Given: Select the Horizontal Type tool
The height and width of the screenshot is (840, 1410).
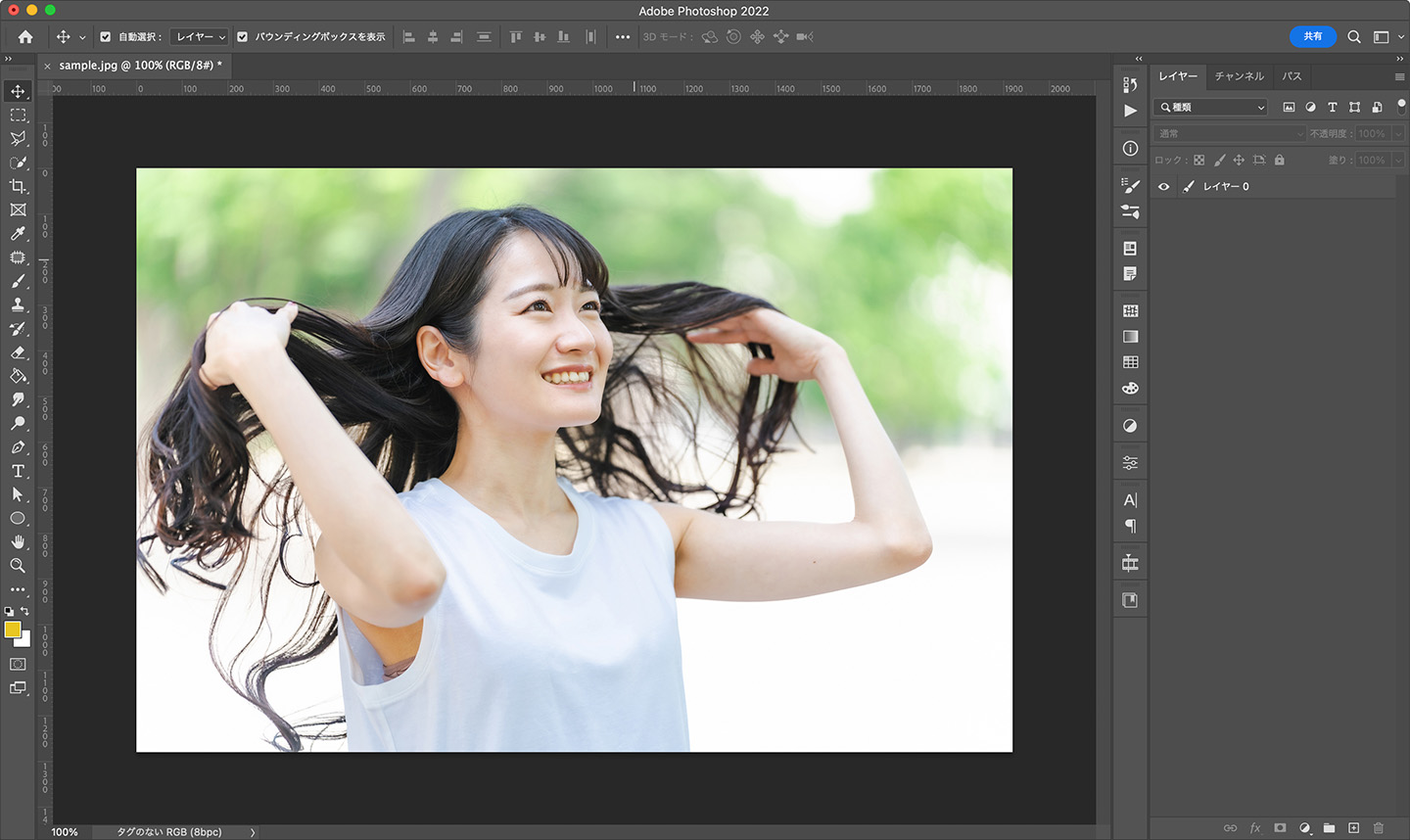Looking at the screenshot, I should 18,471.
